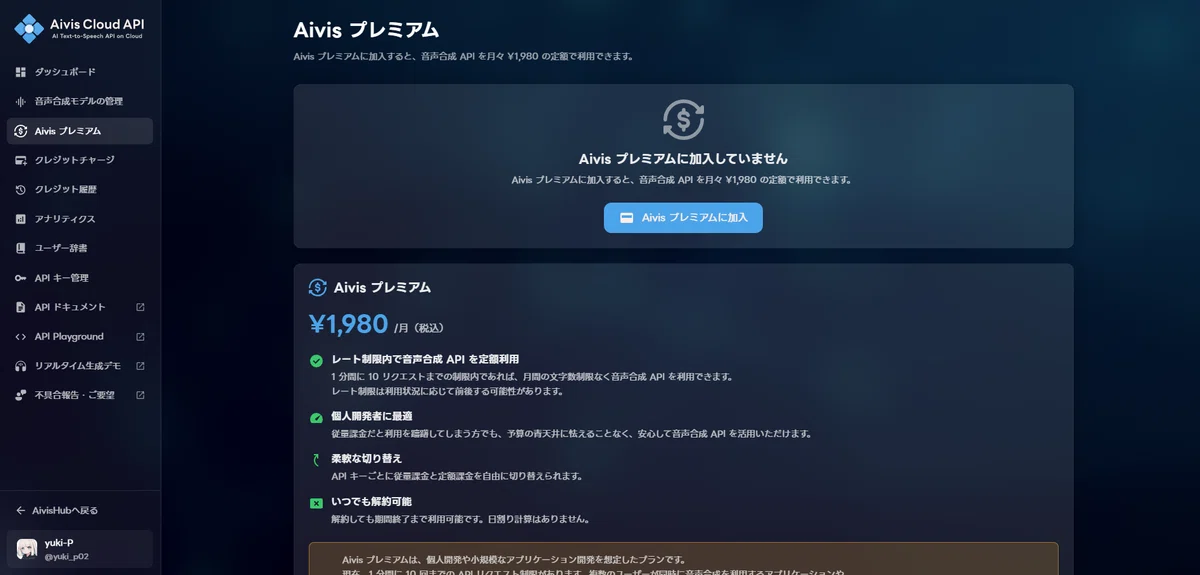Click the API Playground code brackets icon

point(21,337)
